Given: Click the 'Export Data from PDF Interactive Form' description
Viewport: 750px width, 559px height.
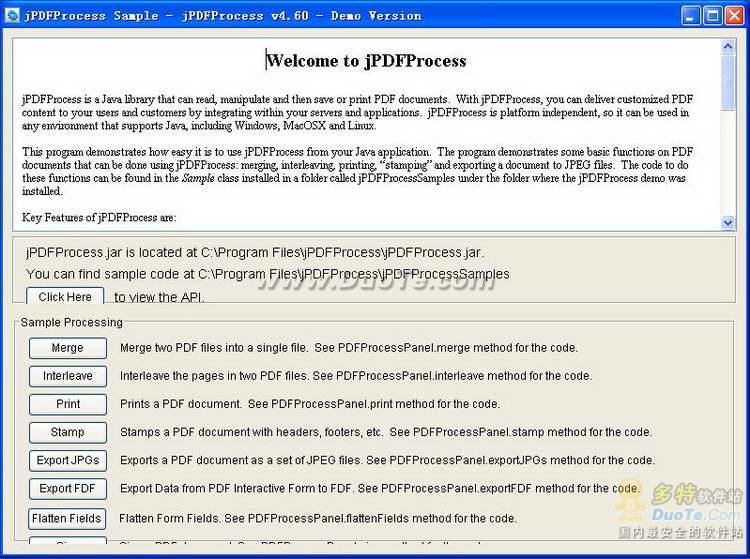Looking at the screenshot, I should (x=380, y=489).
